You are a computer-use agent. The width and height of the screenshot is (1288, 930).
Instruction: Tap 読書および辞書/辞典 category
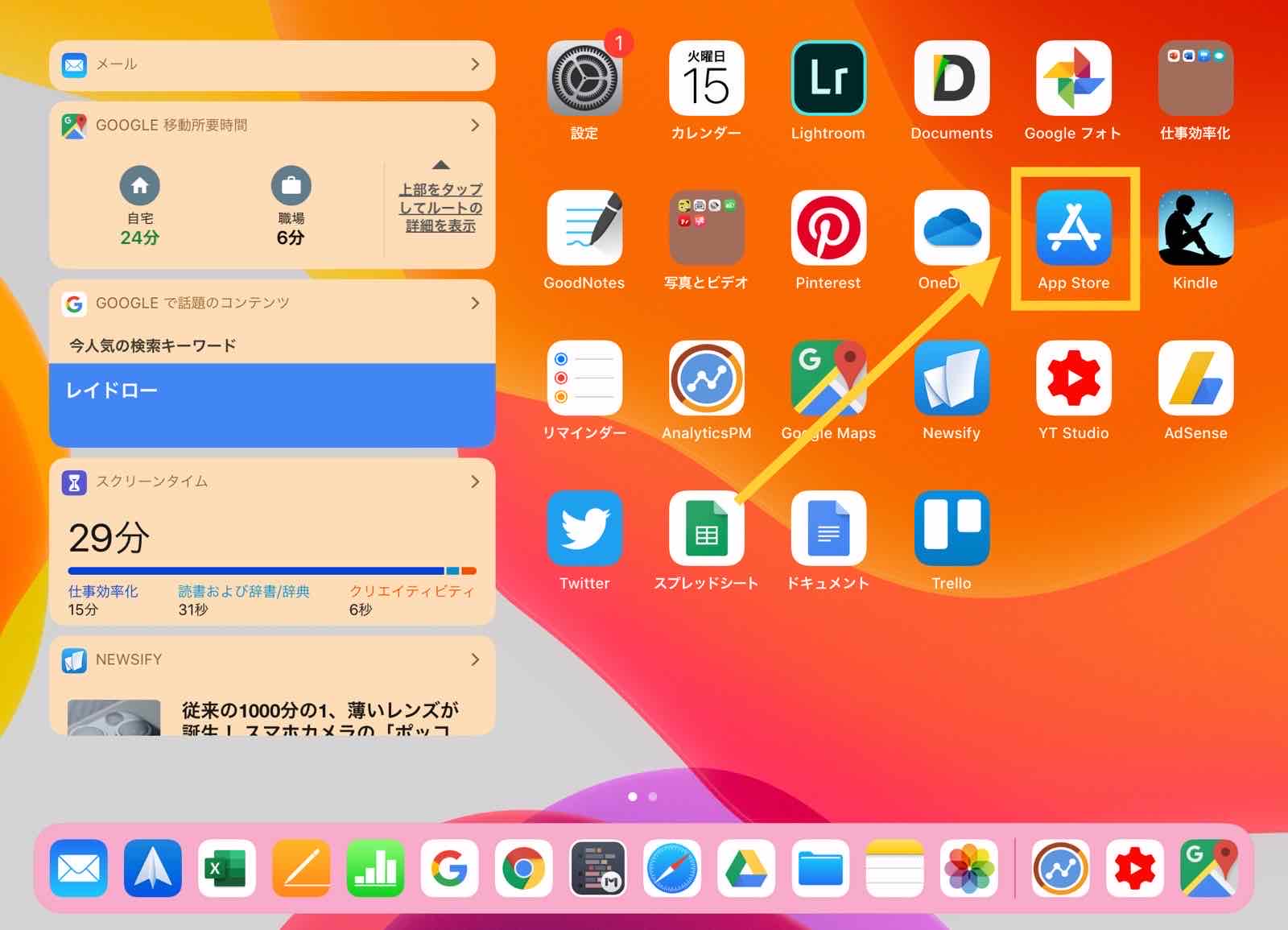tap(243, 600)
